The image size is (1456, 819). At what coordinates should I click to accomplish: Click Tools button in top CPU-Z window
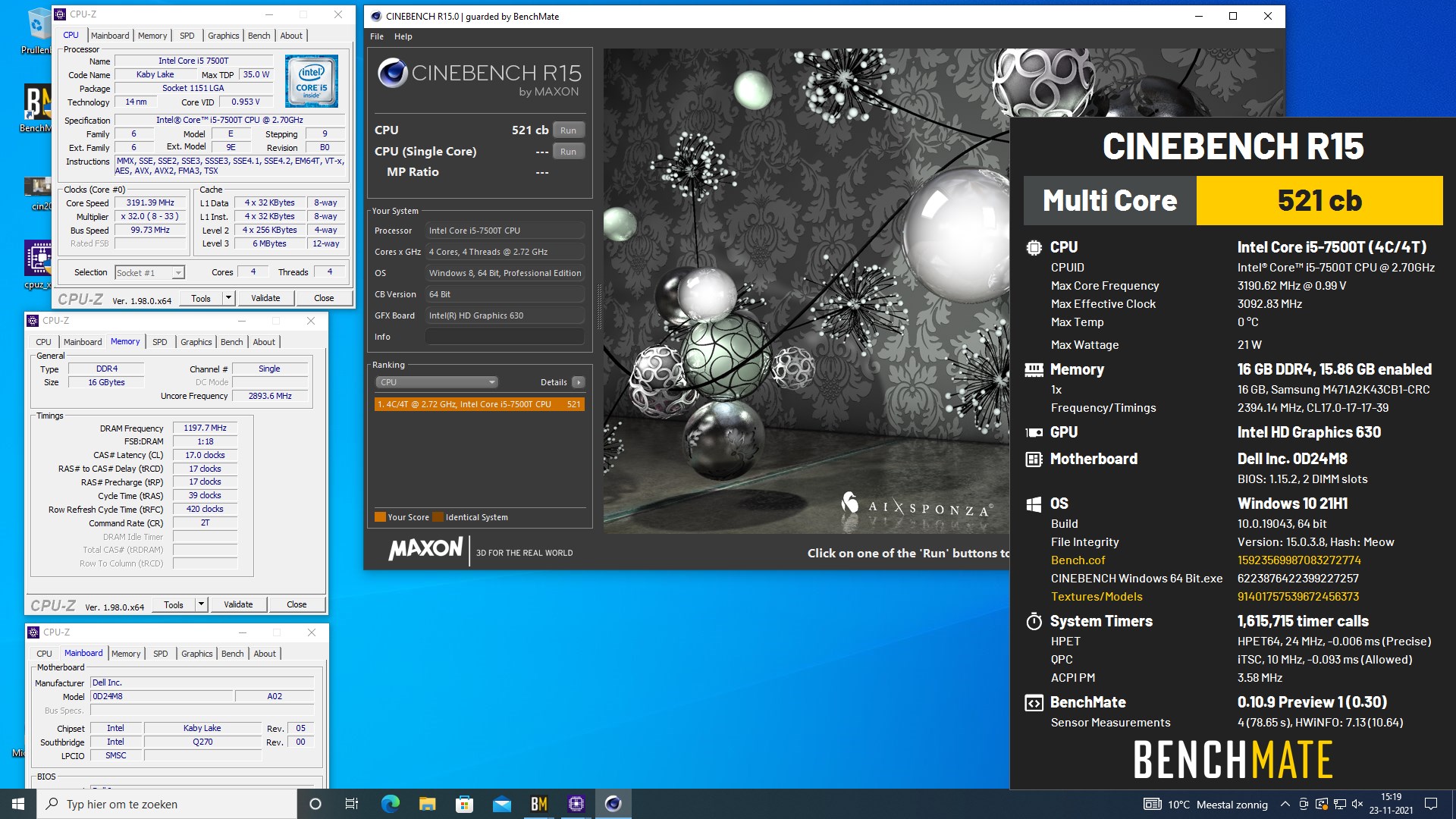coord(201,298)
